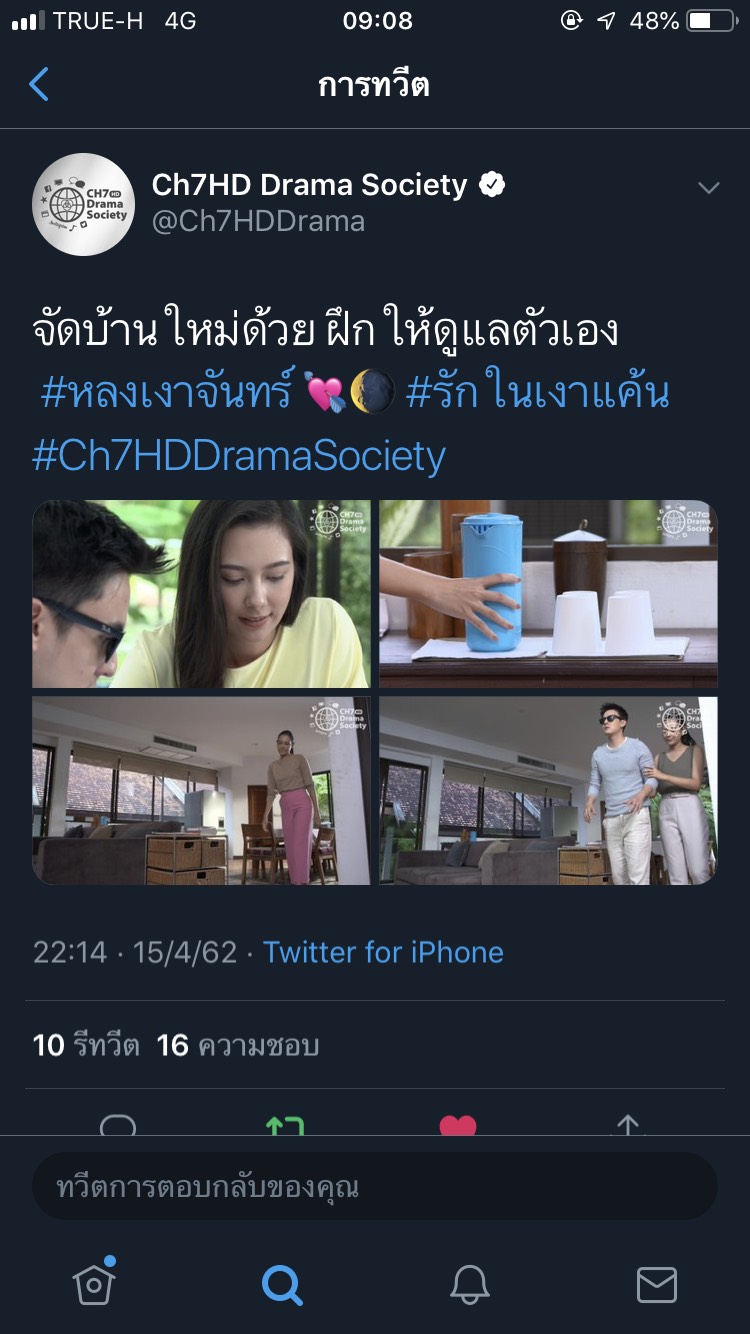Open the Twitter for iPhone source link

point(383,952)
